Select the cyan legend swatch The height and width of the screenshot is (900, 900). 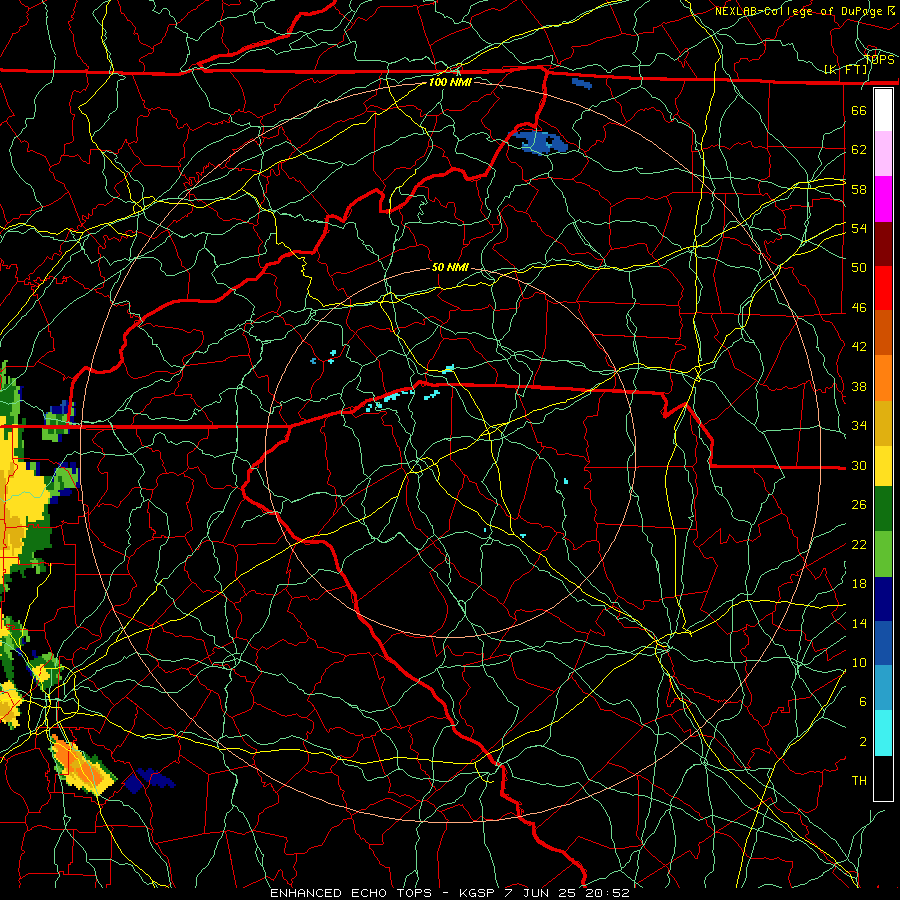pyautogui.click(x=883, y=733)
